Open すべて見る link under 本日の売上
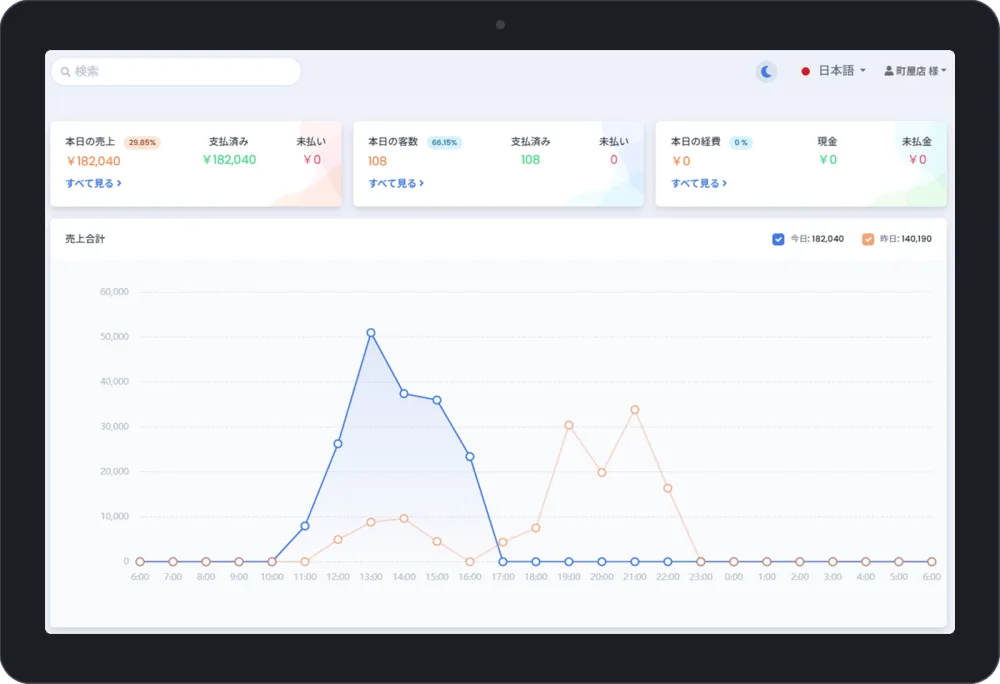1000x684 pixels. (93, 183)
